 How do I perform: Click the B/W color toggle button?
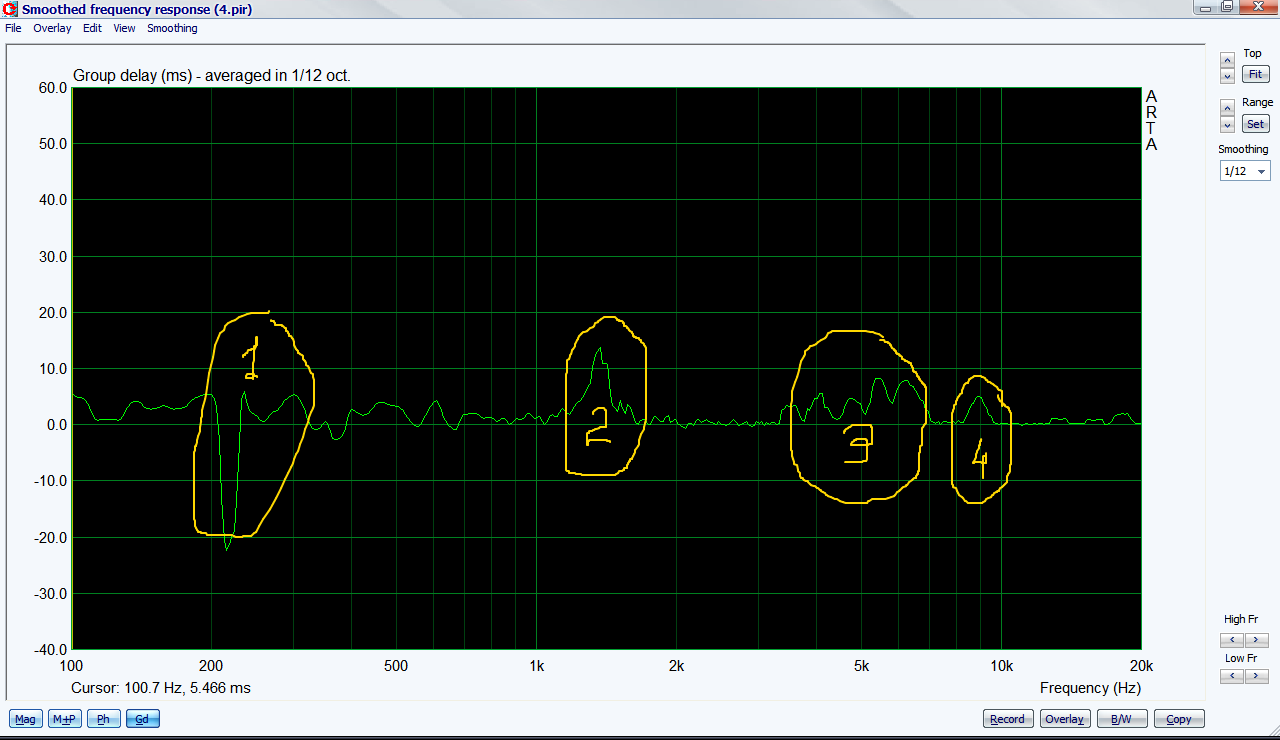1121,719
